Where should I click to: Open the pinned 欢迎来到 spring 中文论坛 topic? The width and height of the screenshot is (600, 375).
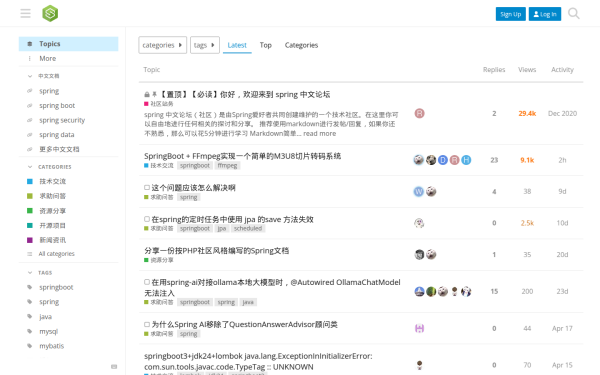coord(244,95)
